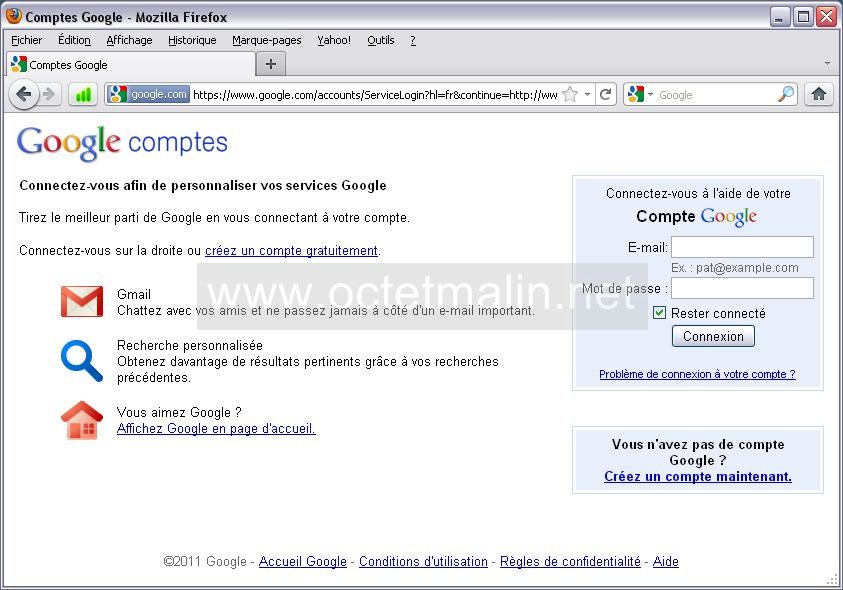Screen dimensions: 843x590
Task: Open a new tab with the plus button
Action: point(271,64)
